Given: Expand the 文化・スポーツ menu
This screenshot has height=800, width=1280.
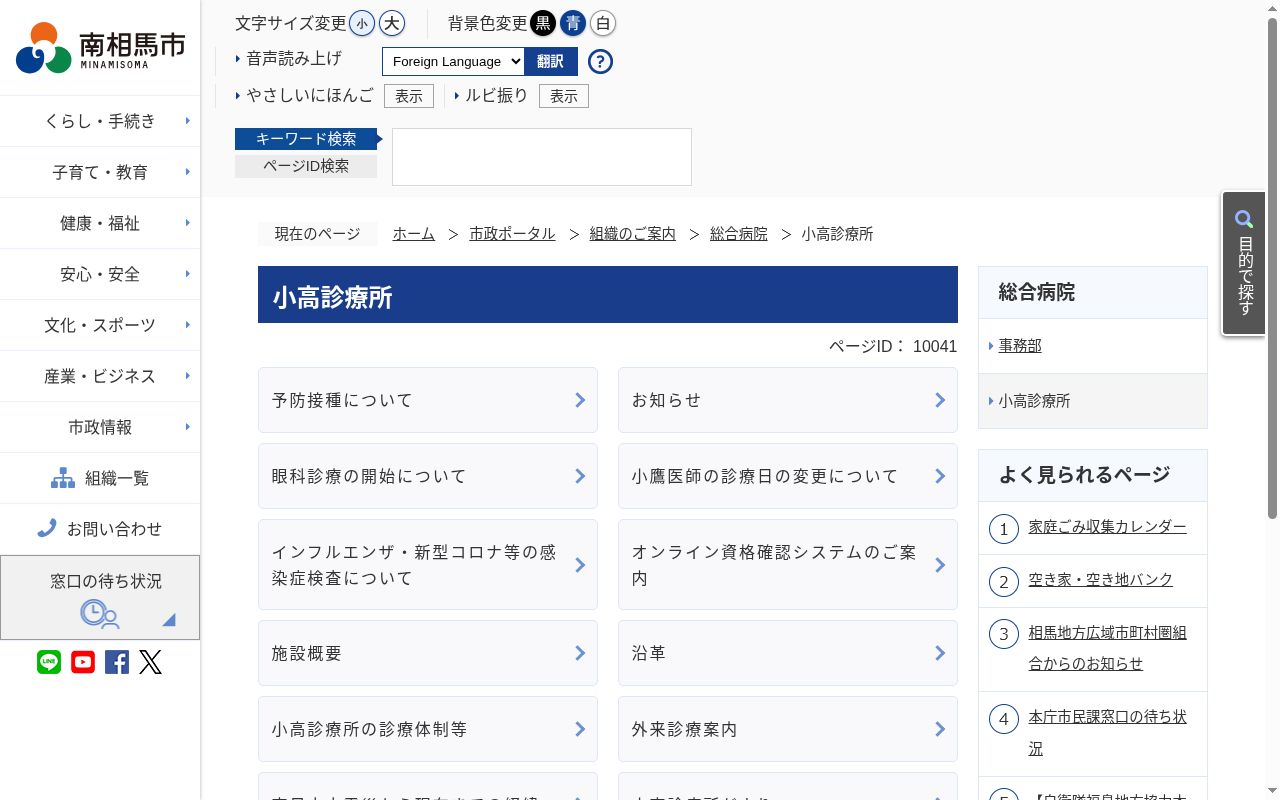Looking at the screenshot, I should (100, 325).
